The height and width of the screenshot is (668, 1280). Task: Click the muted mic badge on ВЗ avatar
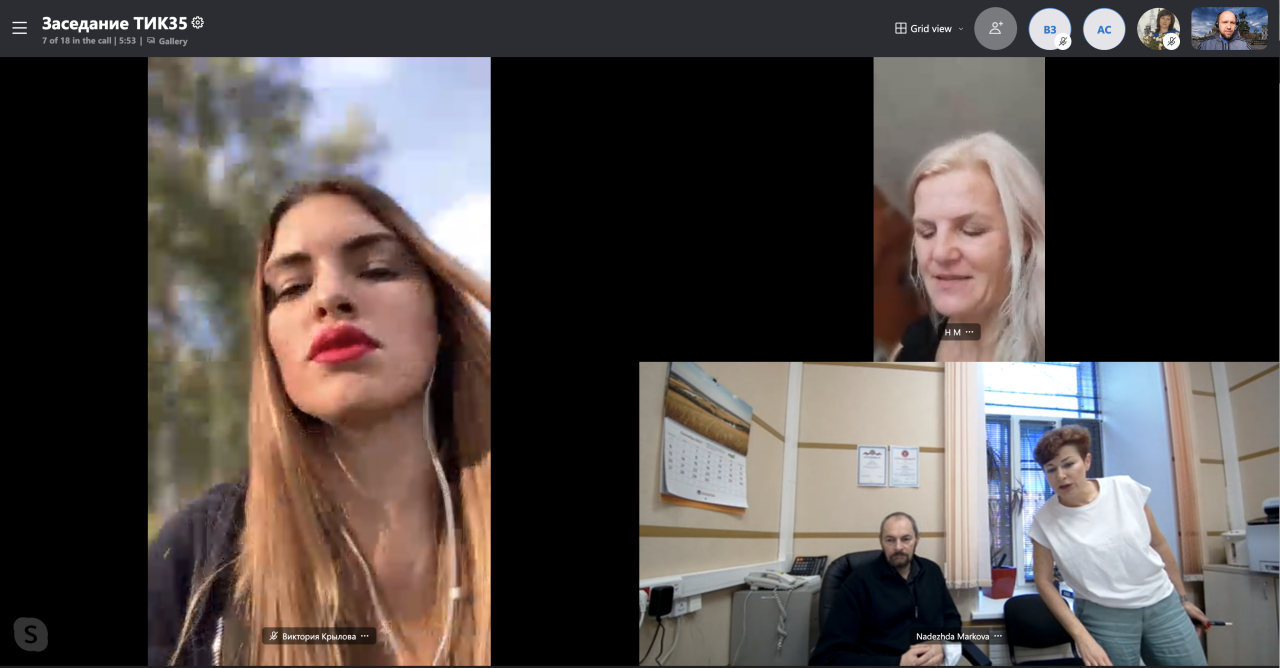tap(1064, 42)
